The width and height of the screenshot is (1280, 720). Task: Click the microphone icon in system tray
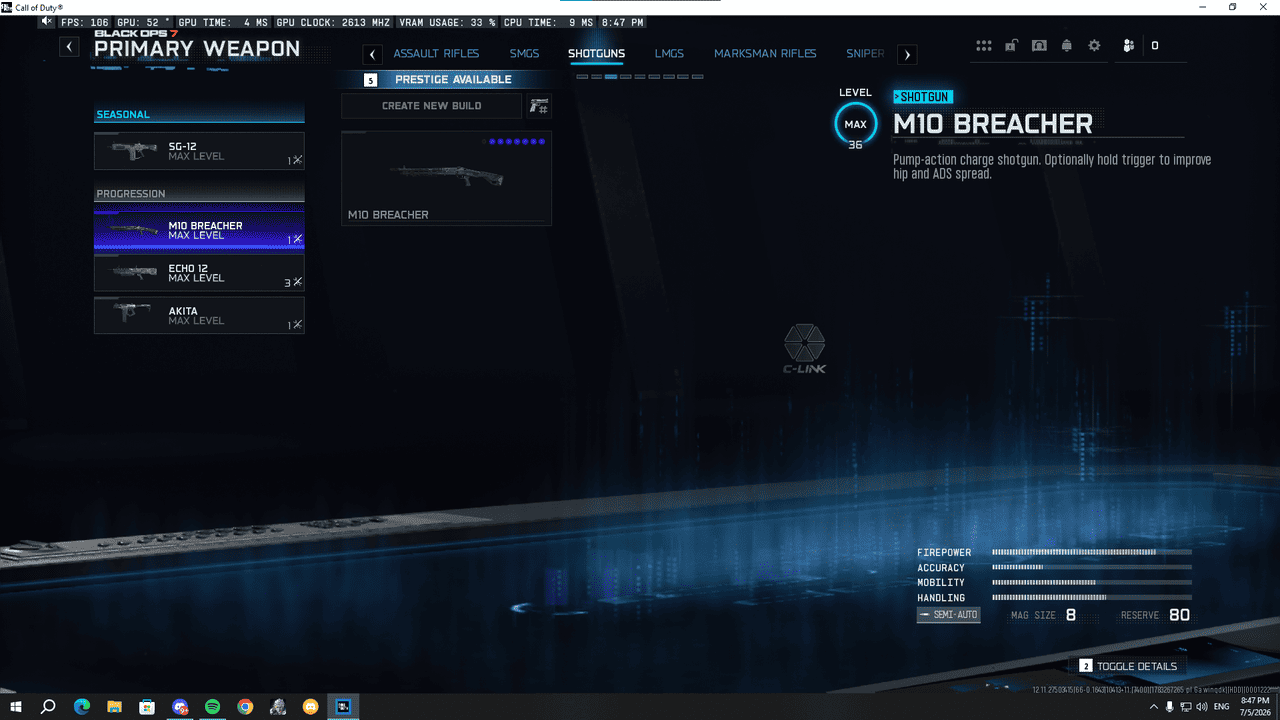coord(1169,707)
